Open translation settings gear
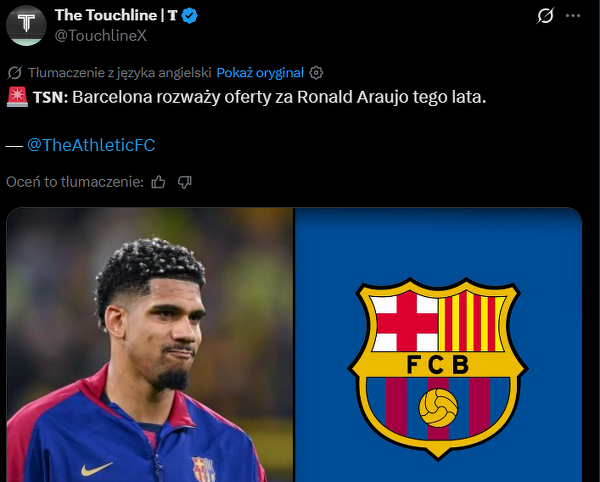Image resolution: width=600 pixels, height=482 pixels. 317,73
